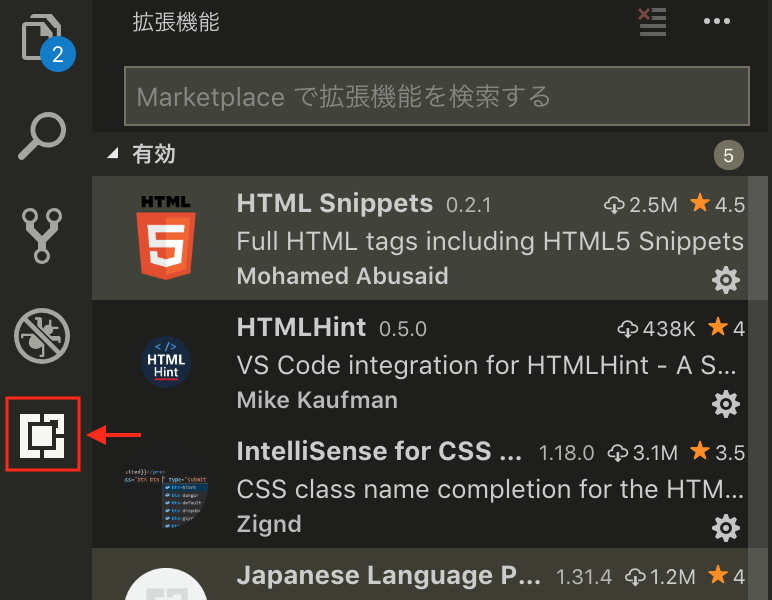Click publisher name Mike Kaufman
Screen dimensions: 772x600
317,400
